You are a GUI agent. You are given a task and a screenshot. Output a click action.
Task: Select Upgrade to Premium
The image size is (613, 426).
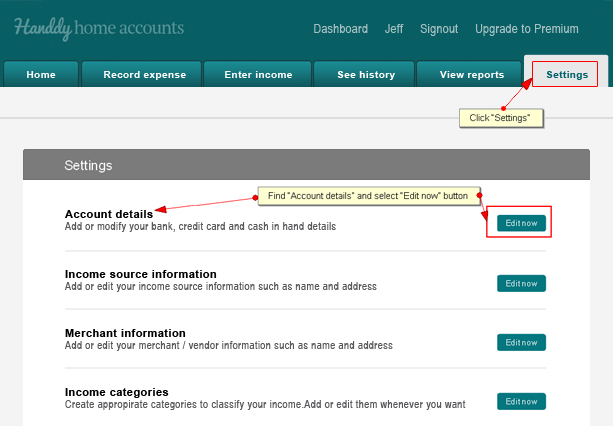[x=527, y=29]
